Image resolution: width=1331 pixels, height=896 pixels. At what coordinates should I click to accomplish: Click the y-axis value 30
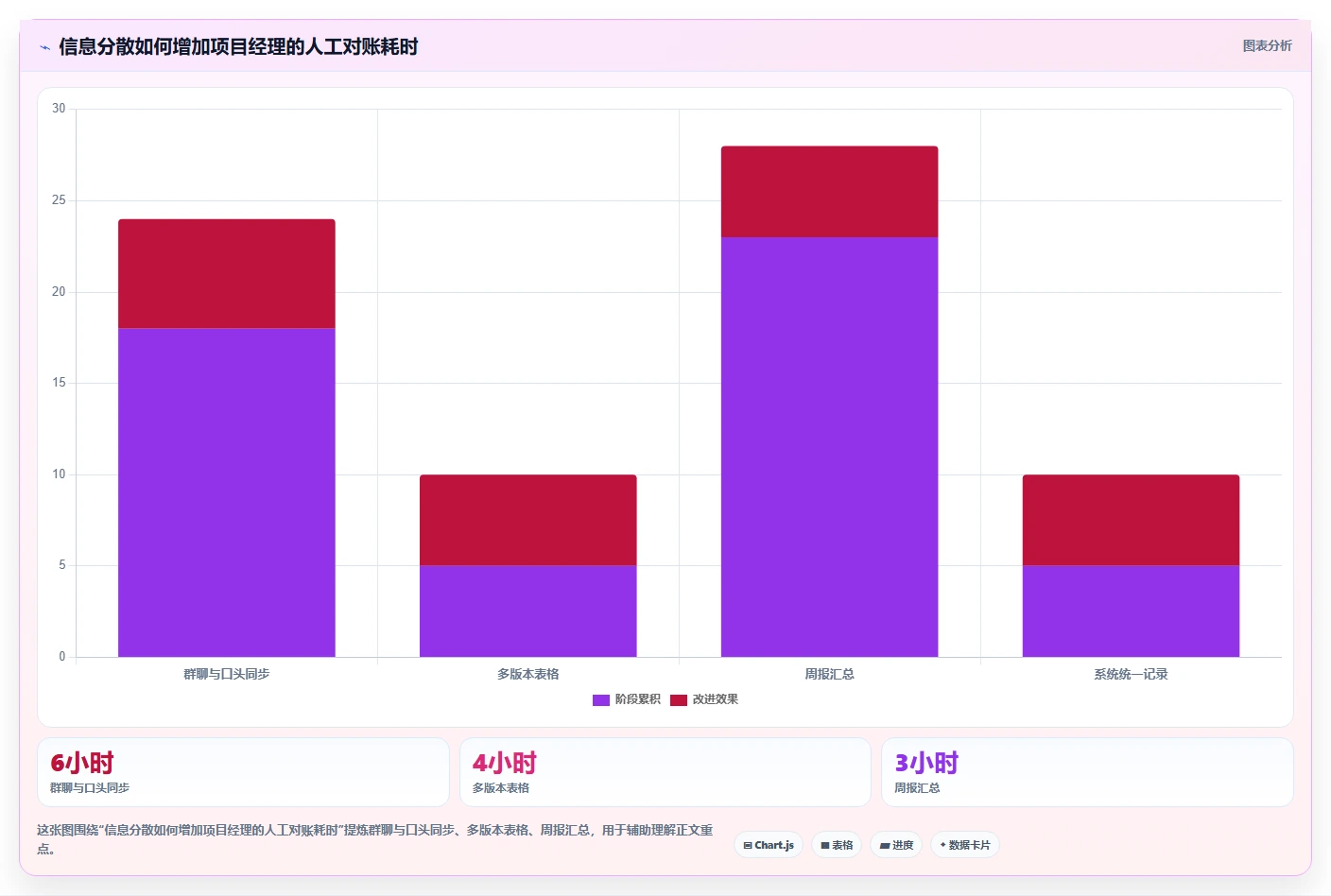pos(59,109)
